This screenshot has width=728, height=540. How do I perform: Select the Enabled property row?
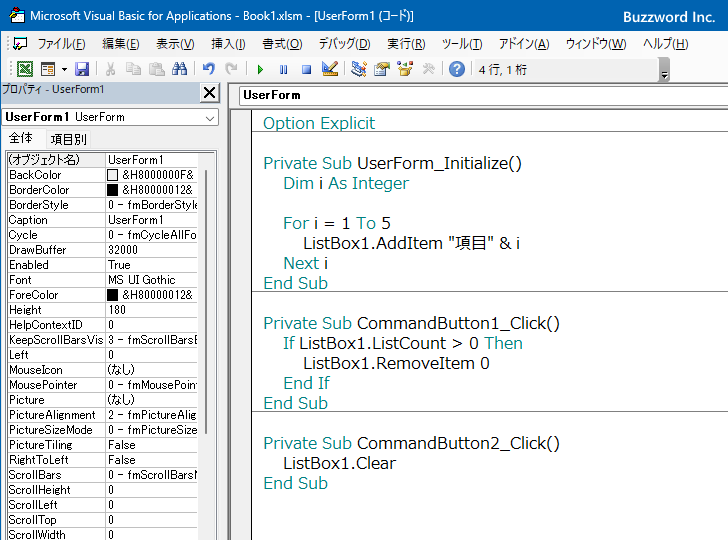pyautogui.click(x=103, y=265)
